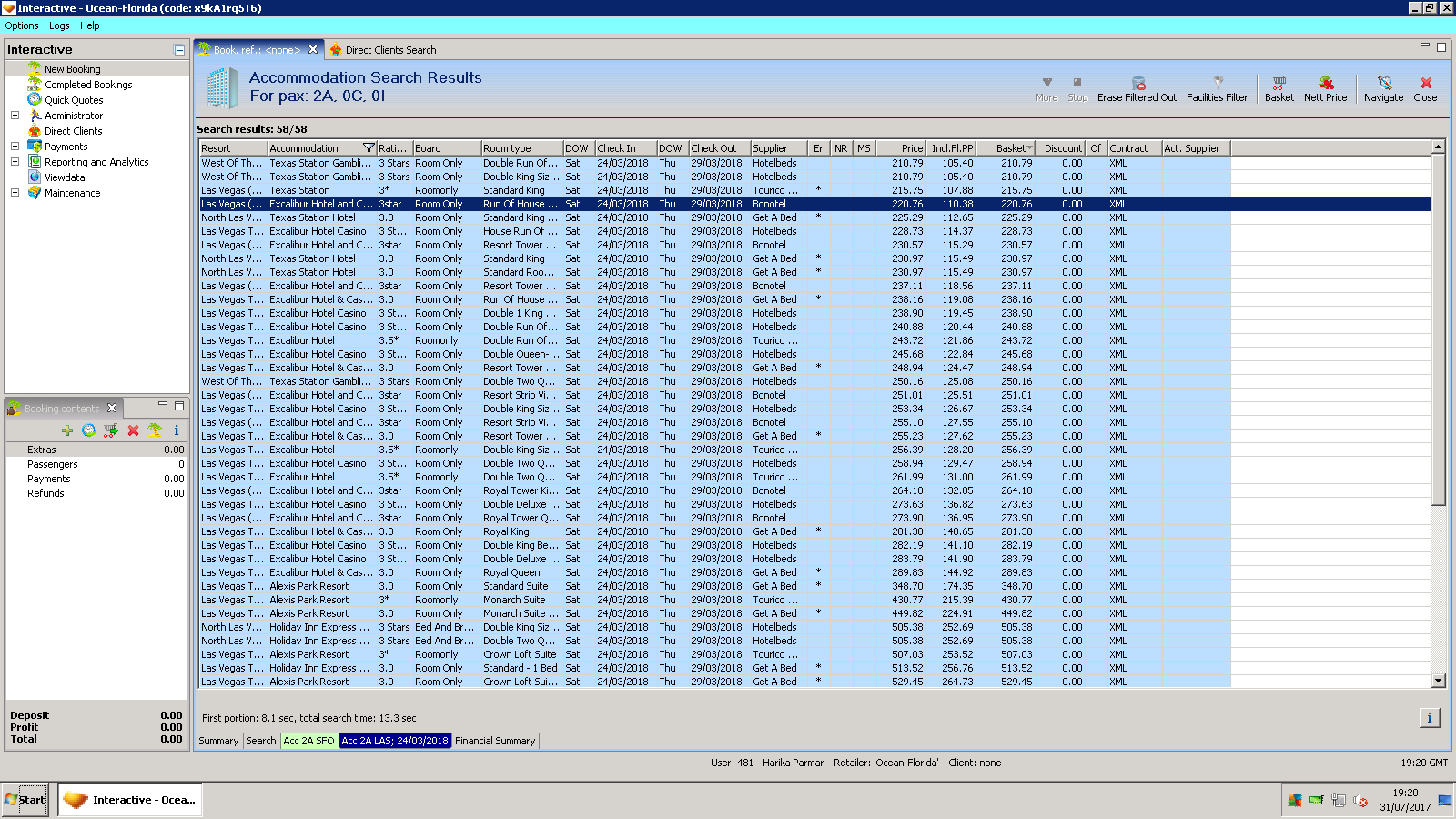Expand the Administrator tree node

pos(15,116)
